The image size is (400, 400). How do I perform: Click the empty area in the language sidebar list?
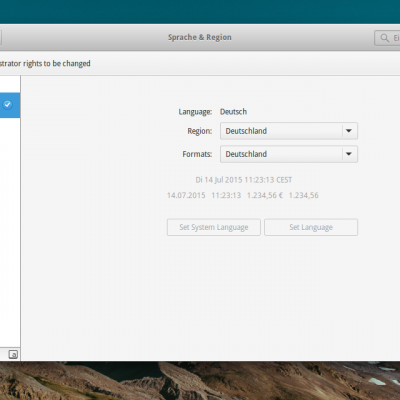tap(10, 233)
